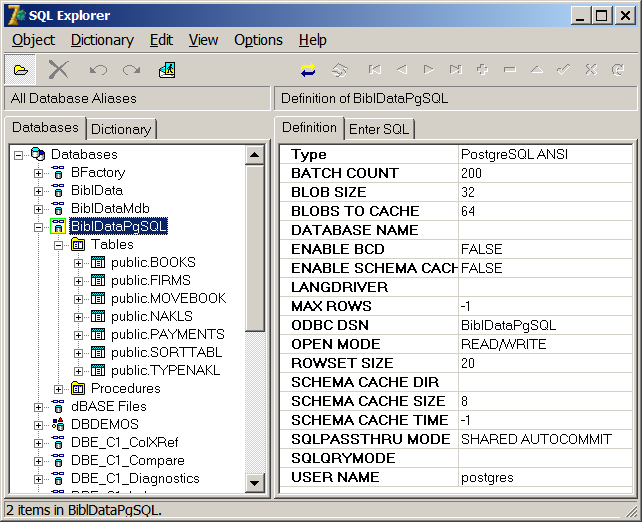Image resolution: width=642 pixels, height=522 pixels.
Task: Click the Cancel edit X navigator icon
Action: click(591, 70)
